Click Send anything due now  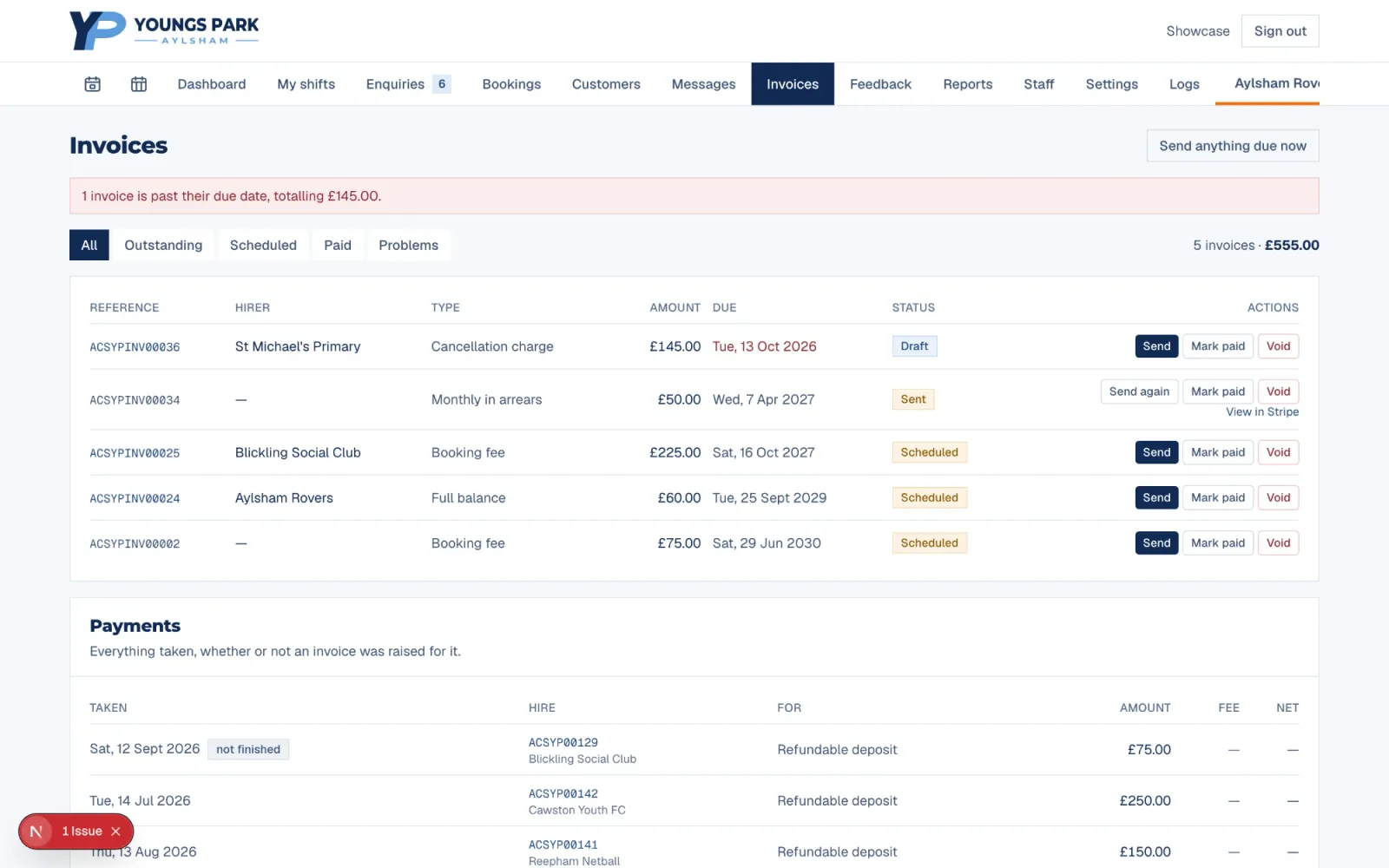point(1233,146)
